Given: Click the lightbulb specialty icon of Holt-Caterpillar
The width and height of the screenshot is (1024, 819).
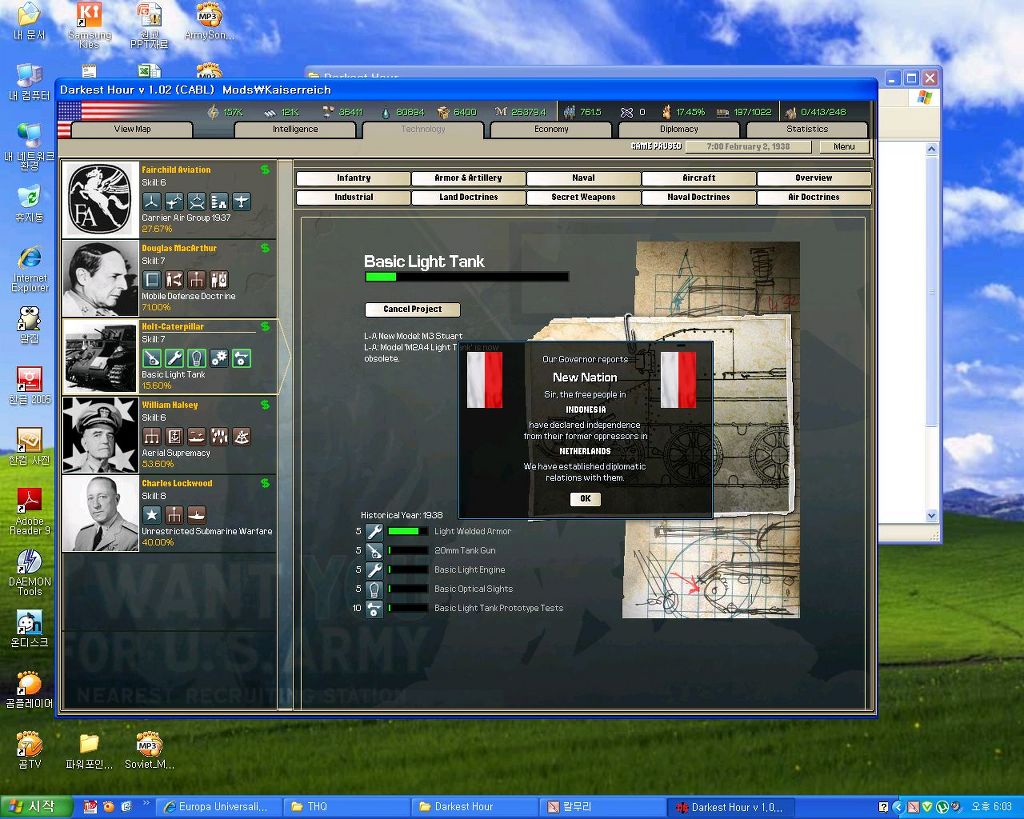Looking at the screenshot, I should point(197,358).
